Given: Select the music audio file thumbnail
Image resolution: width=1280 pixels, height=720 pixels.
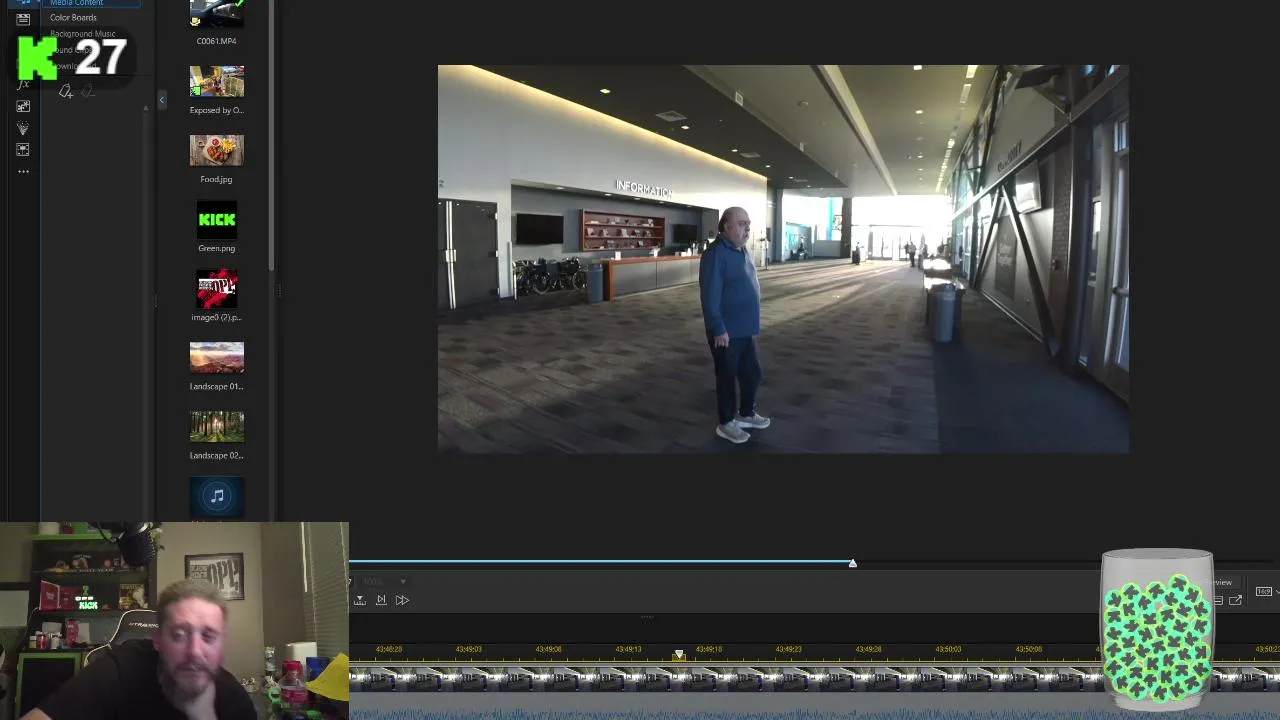Looking at the screenshot, I should [217, 496].
